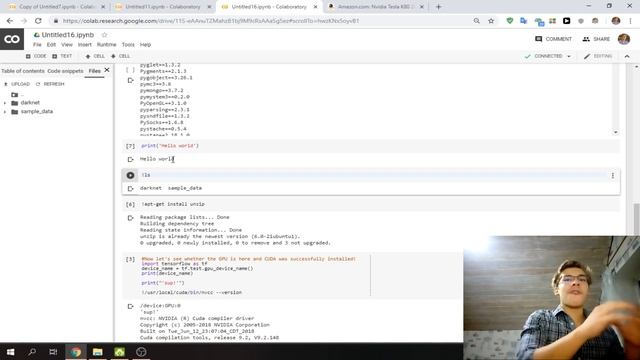Clear output icon of pip list cell
The width and height of the screenshot is (640, 360).
[x=131, y=80]
